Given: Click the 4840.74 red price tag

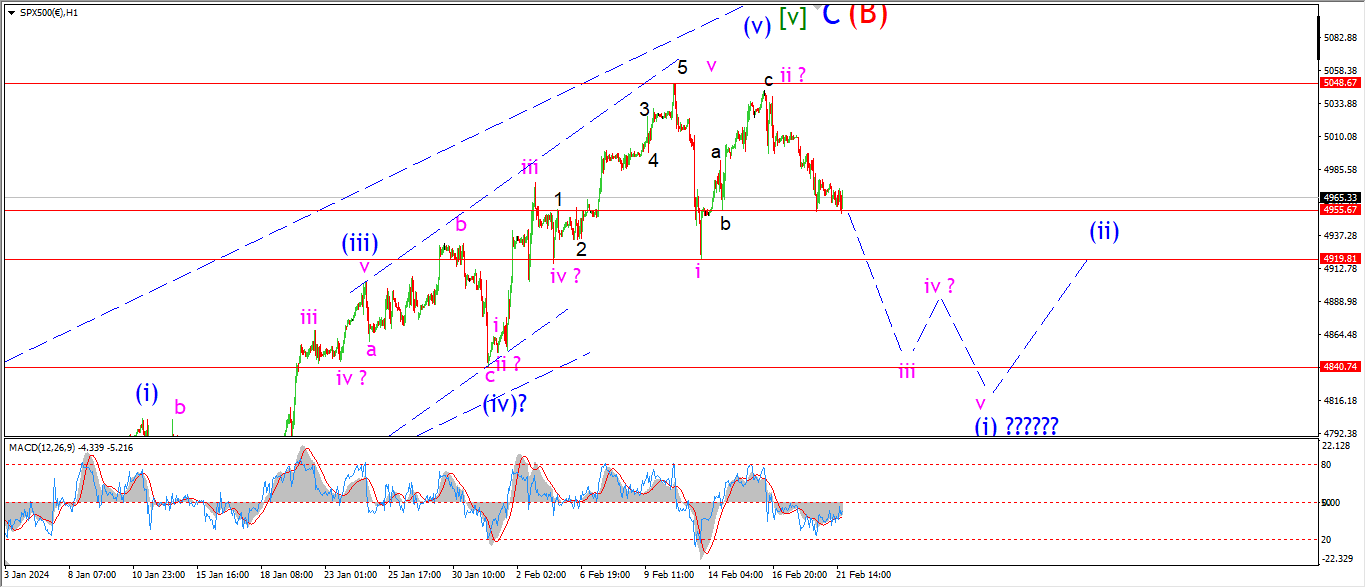Looking at the screenshot, I should click(x=1341, y=367).
